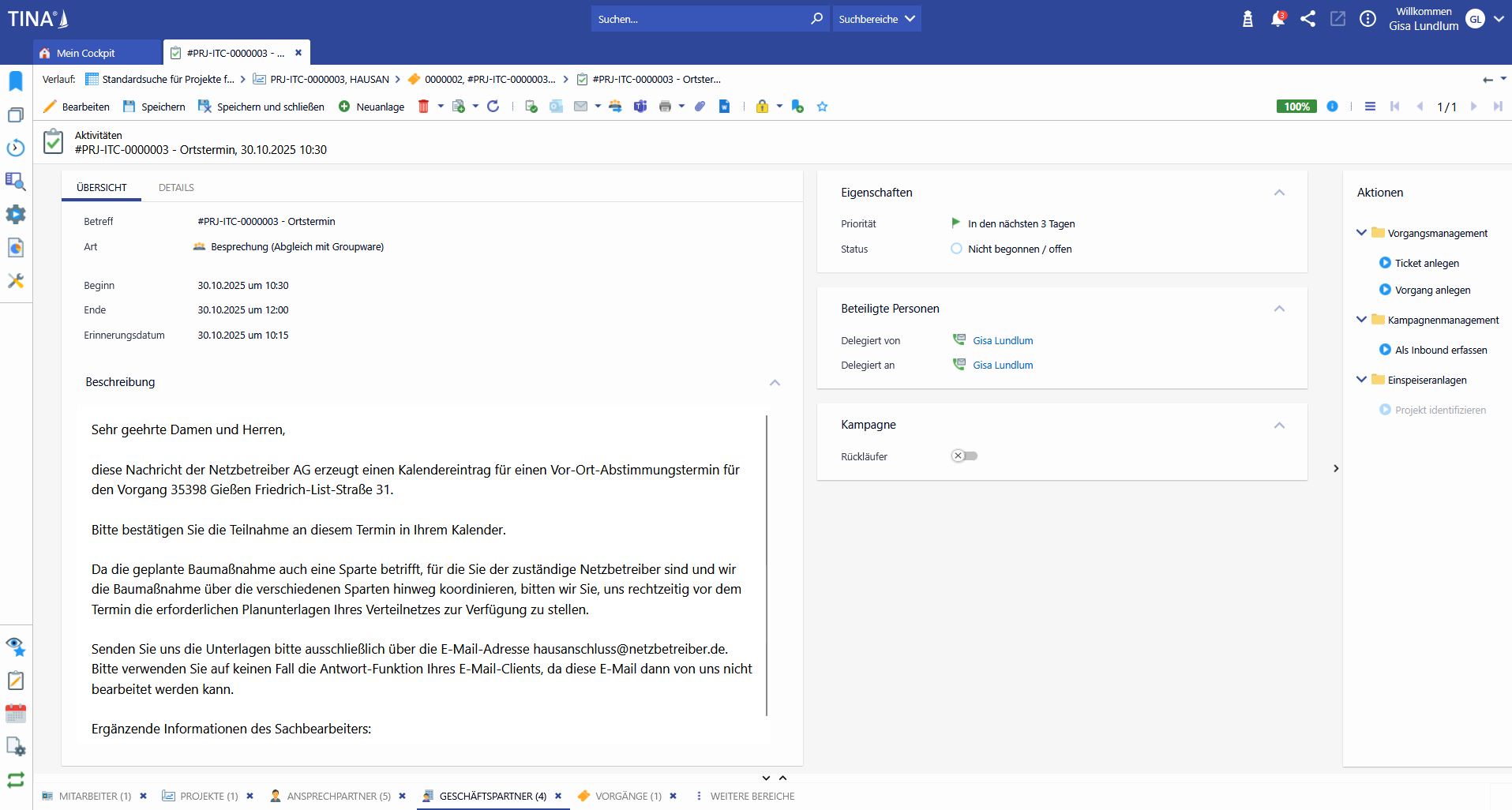Click the 100% zoom indicator

[1296, 107]
